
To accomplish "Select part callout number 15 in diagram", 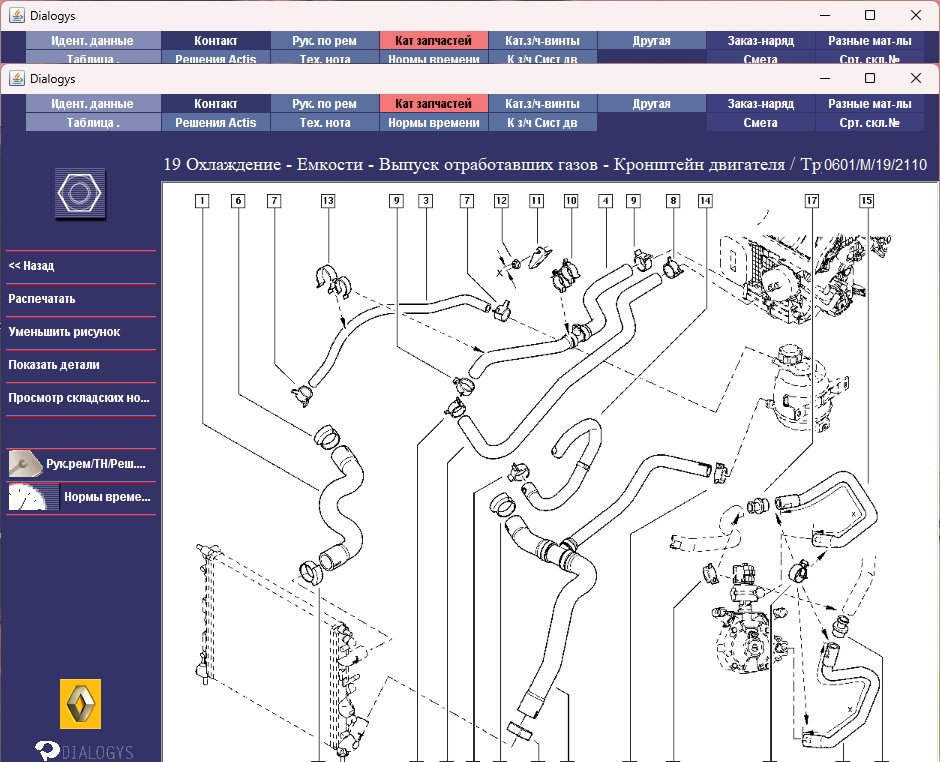I will [865, 201].
